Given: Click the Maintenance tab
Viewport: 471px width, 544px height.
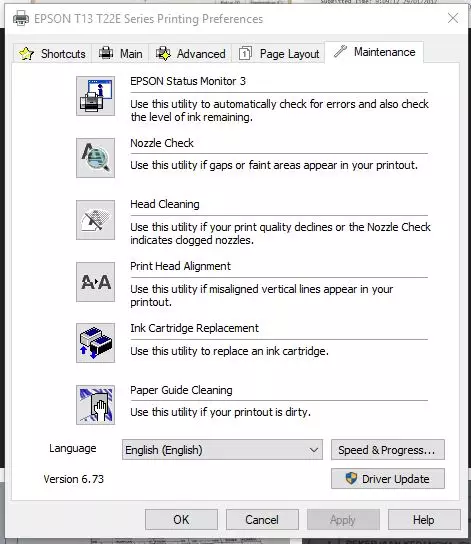Looking at the screenshot, I should (374, 52).
